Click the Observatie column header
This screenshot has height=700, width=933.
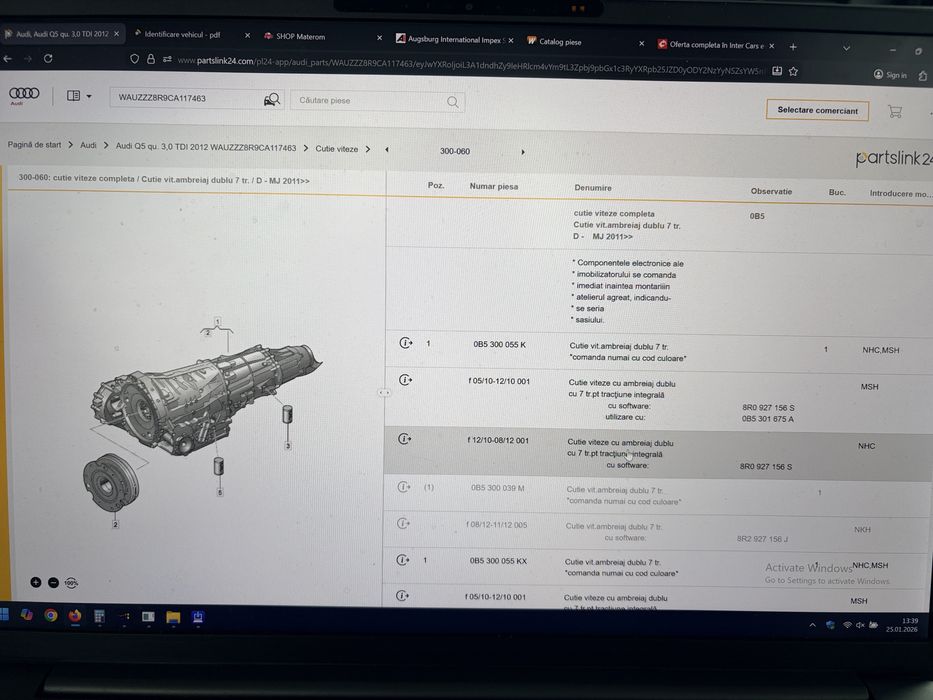tap(771, 191)
